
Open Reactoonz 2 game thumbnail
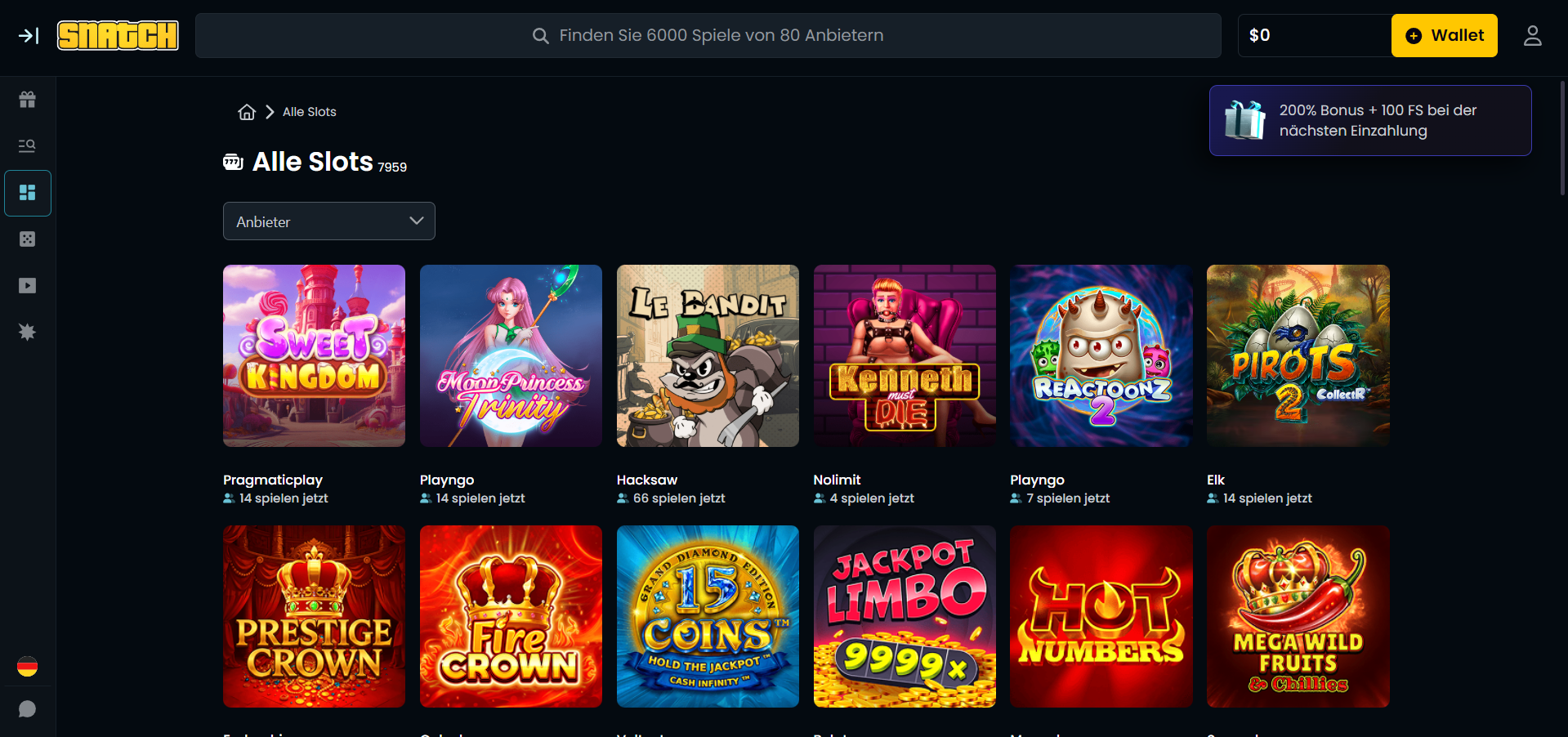tap(1101, 355)
